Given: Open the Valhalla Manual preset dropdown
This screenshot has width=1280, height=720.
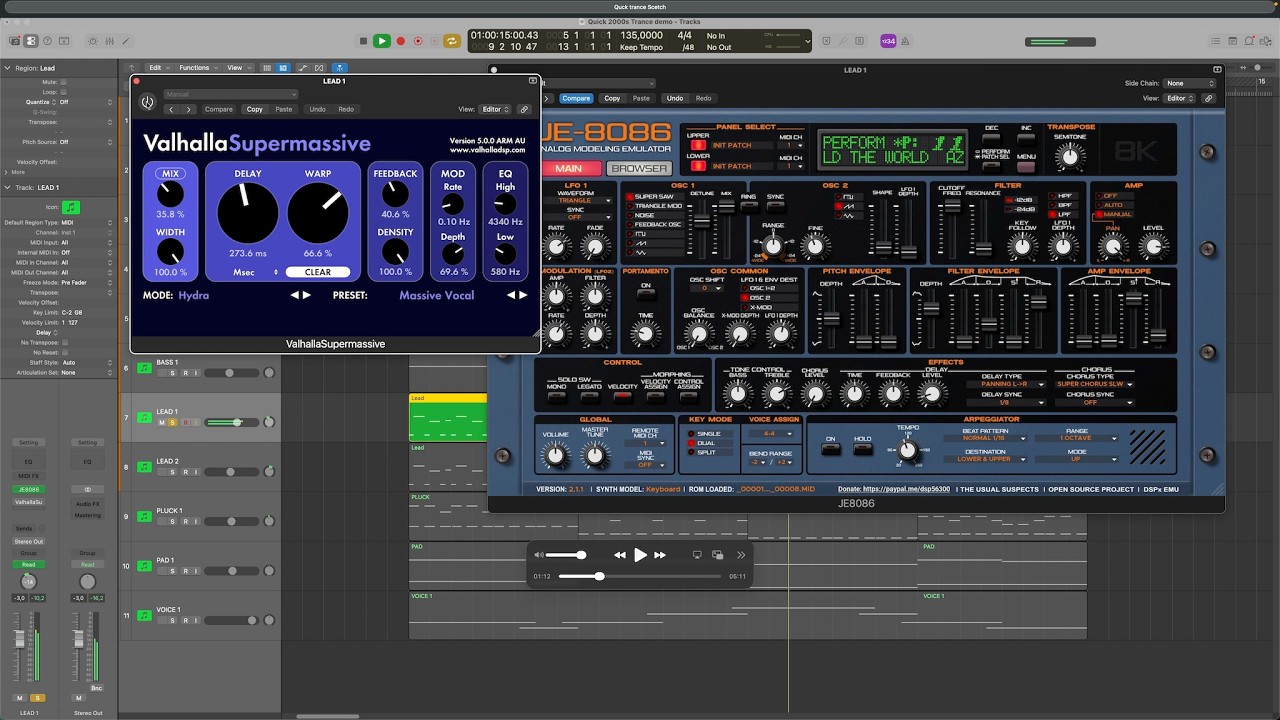Looking at the screenshot, I should coord(230,94).
